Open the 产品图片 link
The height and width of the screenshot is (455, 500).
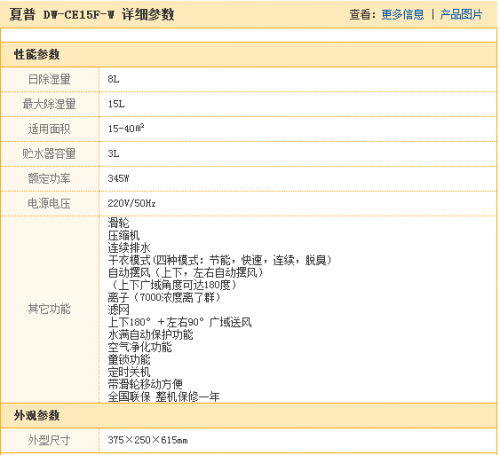point(461,15)
